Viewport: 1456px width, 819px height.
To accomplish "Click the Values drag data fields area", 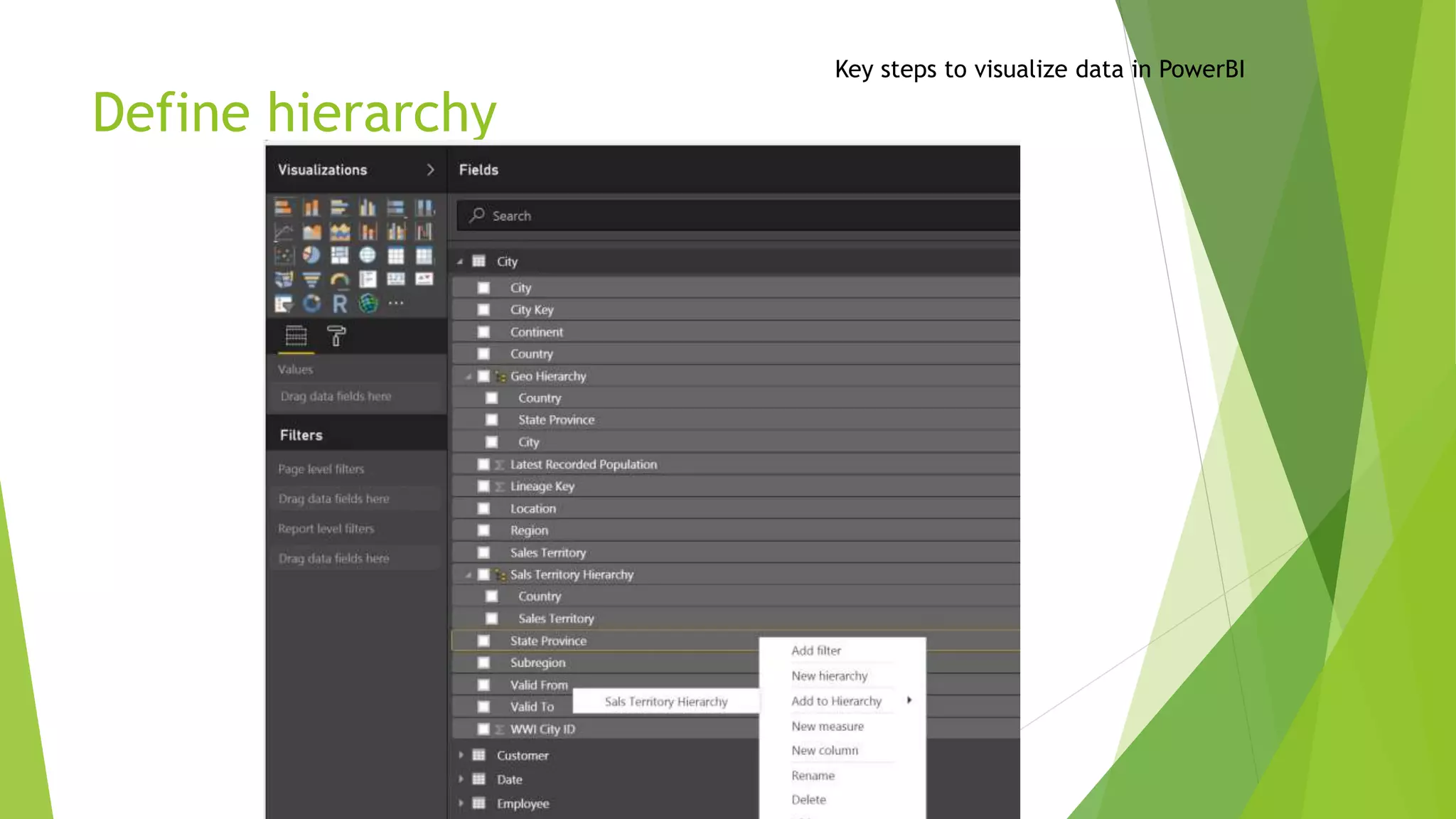I will 356,397.
